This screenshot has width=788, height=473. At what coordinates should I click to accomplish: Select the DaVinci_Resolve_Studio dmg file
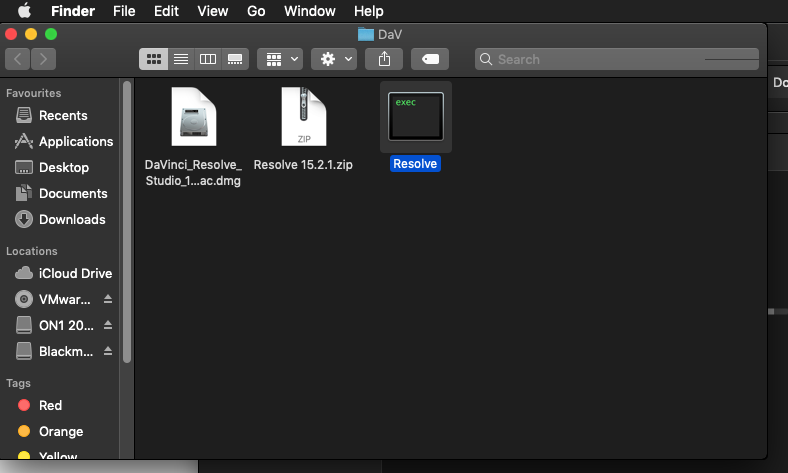(193, 117)
